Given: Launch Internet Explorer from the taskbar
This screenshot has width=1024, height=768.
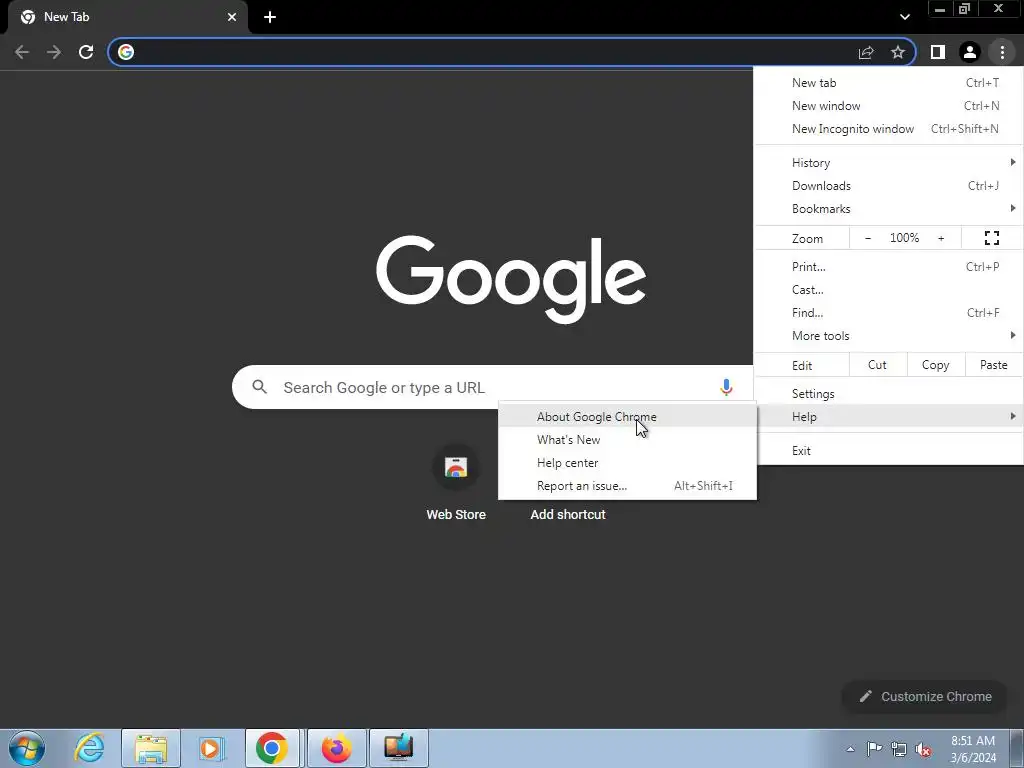Looking at the screenshot, I should click(89, 748).
